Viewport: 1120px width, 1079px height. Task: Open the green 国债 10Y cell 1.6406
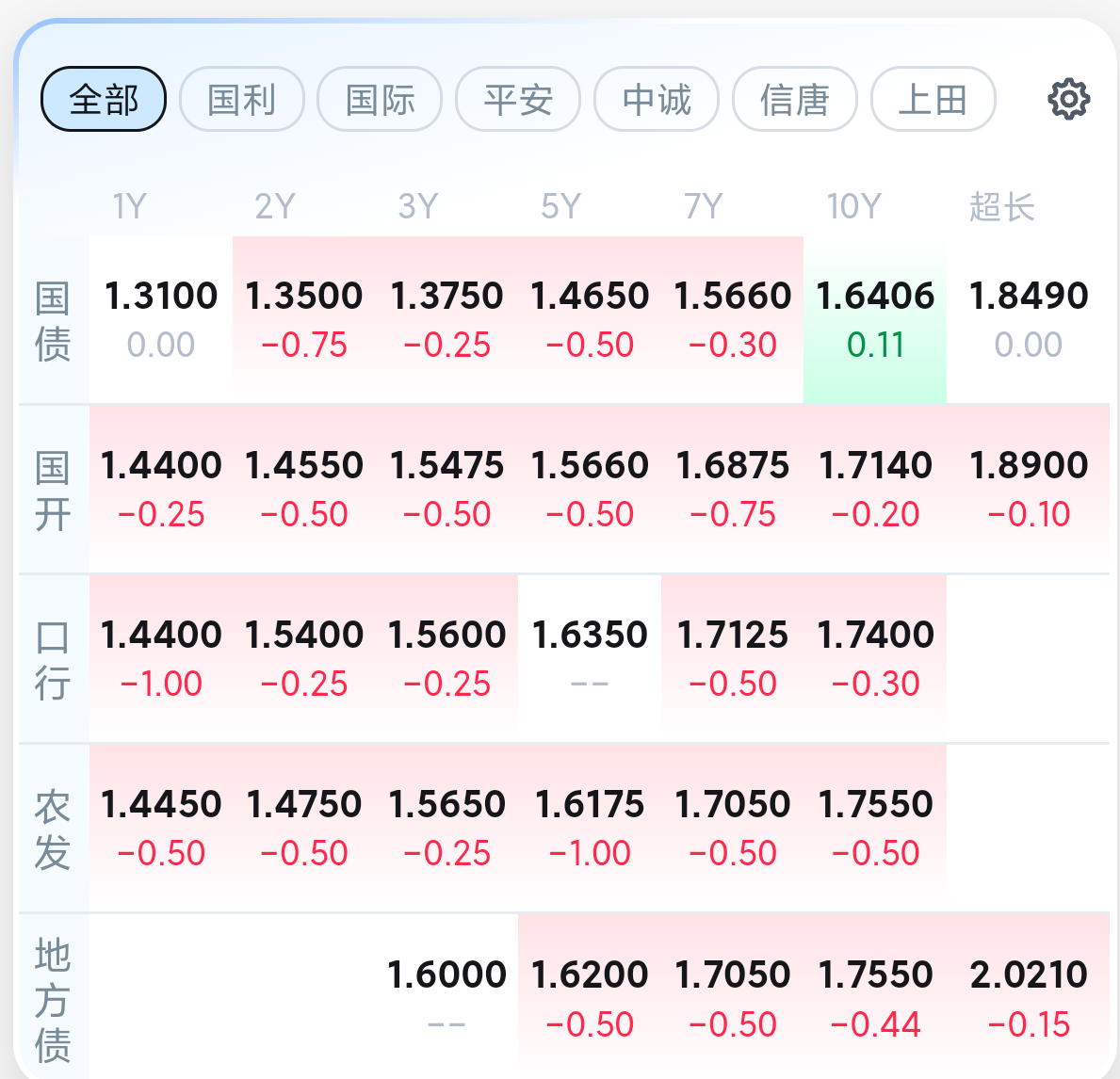pos(875,320)
